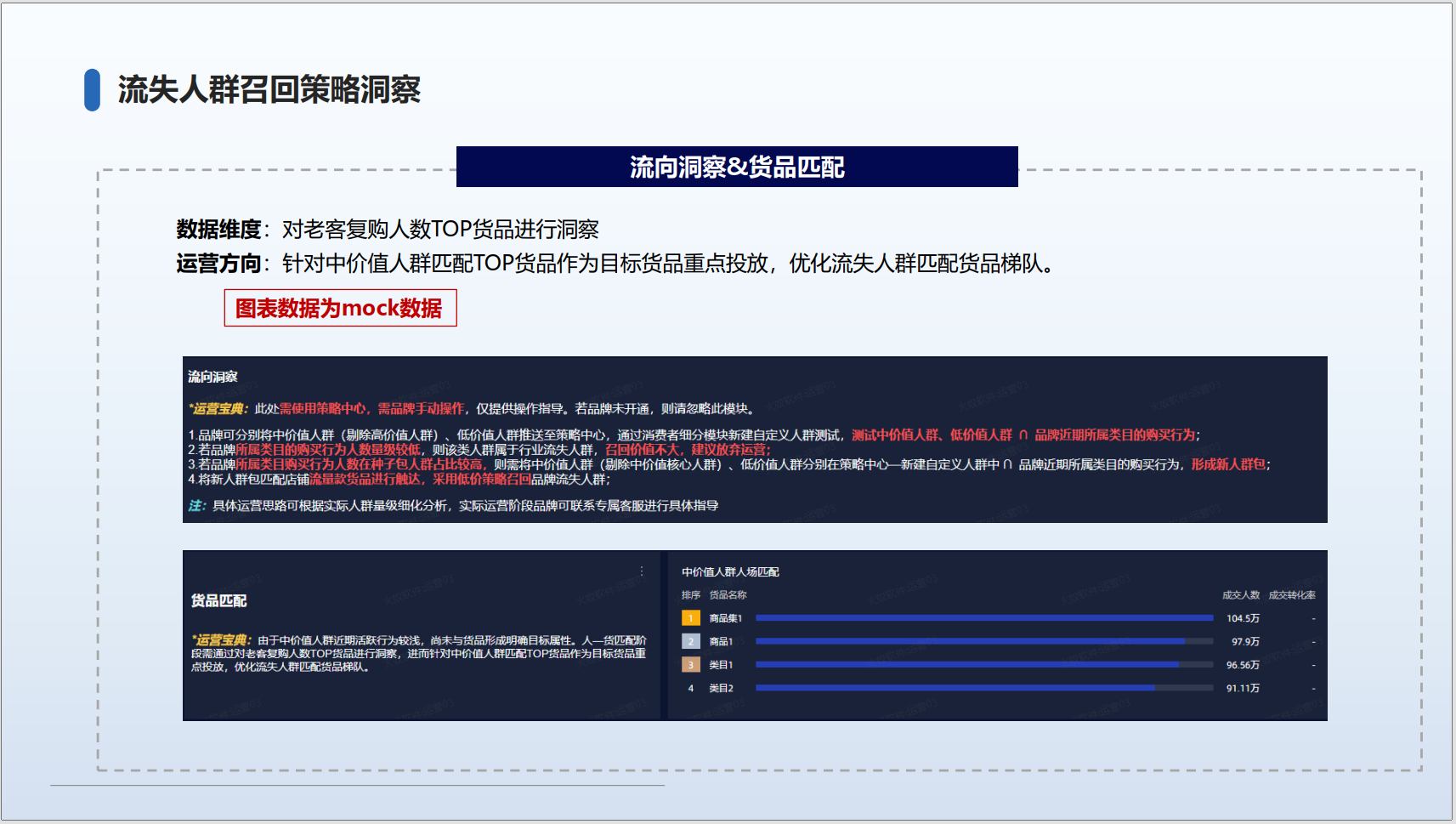Click the conversion rate dash for 商品集1
This screenshot has height=824, width=1456.
(1313, 618)
